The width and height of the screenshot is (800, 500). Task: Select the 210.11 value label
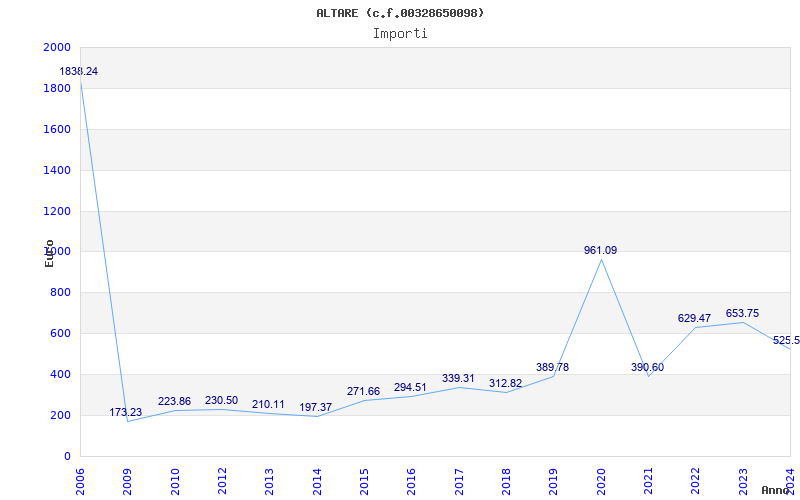click(268, 405)
